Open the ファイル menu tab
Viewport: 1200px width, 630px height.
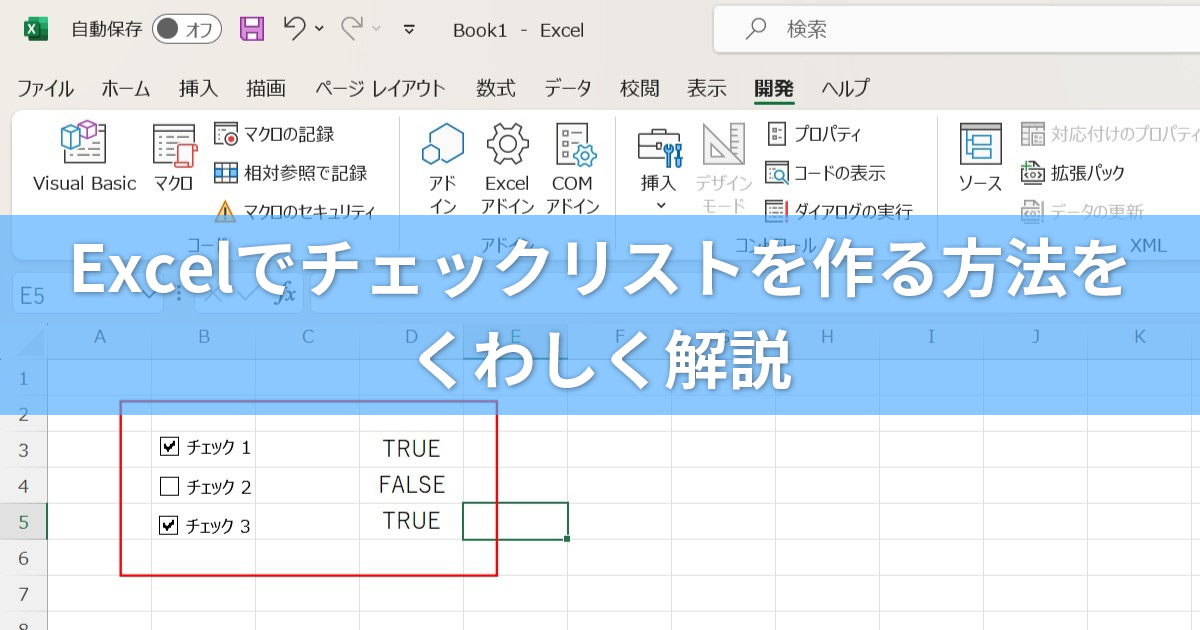[45, 88]
